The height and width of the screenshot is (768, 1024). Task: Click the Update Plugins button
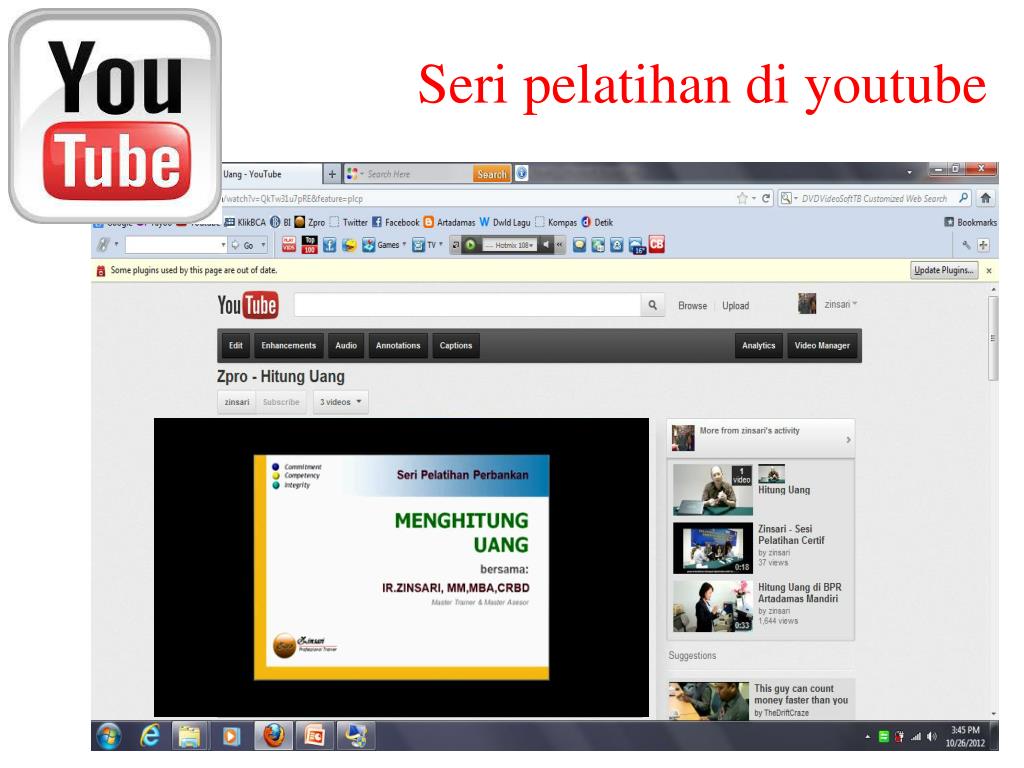tap(944, 270)
